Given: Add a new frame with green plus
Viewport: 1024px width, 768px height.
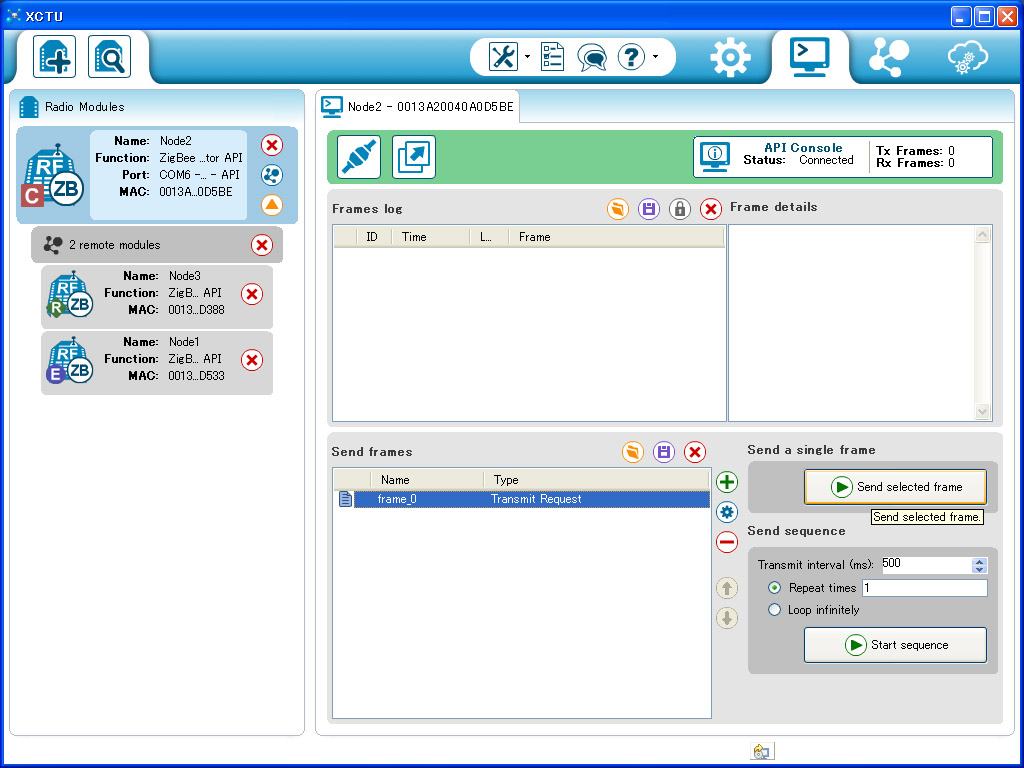Looking at the screenshot, I should point(727,482).
